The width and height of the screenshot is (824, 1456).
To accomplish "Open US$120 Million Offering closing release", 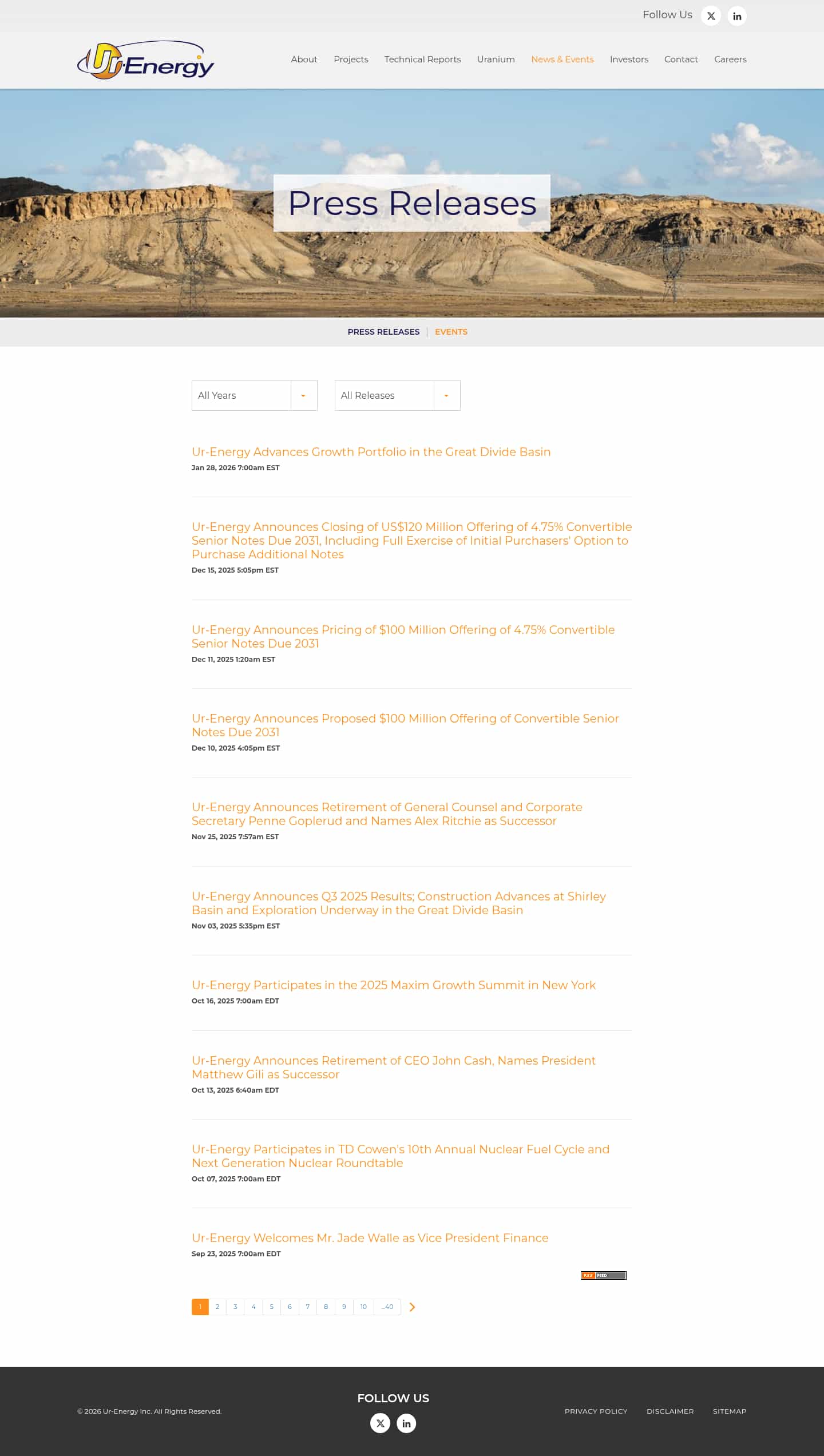I will (411, 541).
